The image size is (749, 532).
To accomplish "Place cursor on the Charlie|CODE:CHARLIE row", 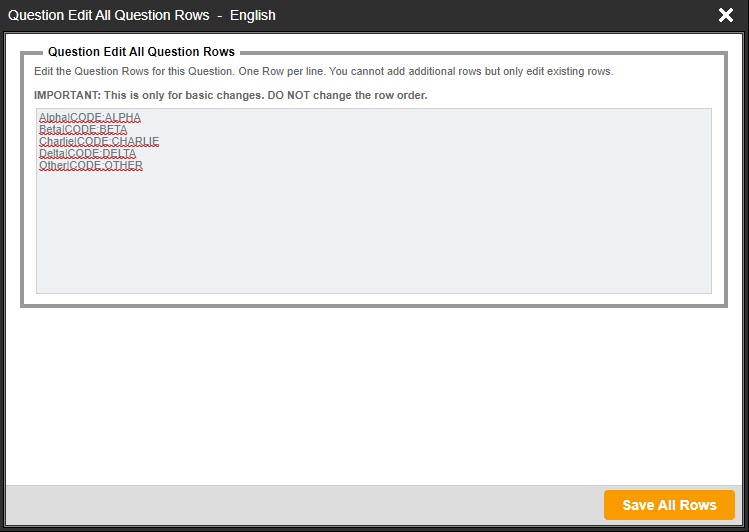I will (x=99, y=142).
